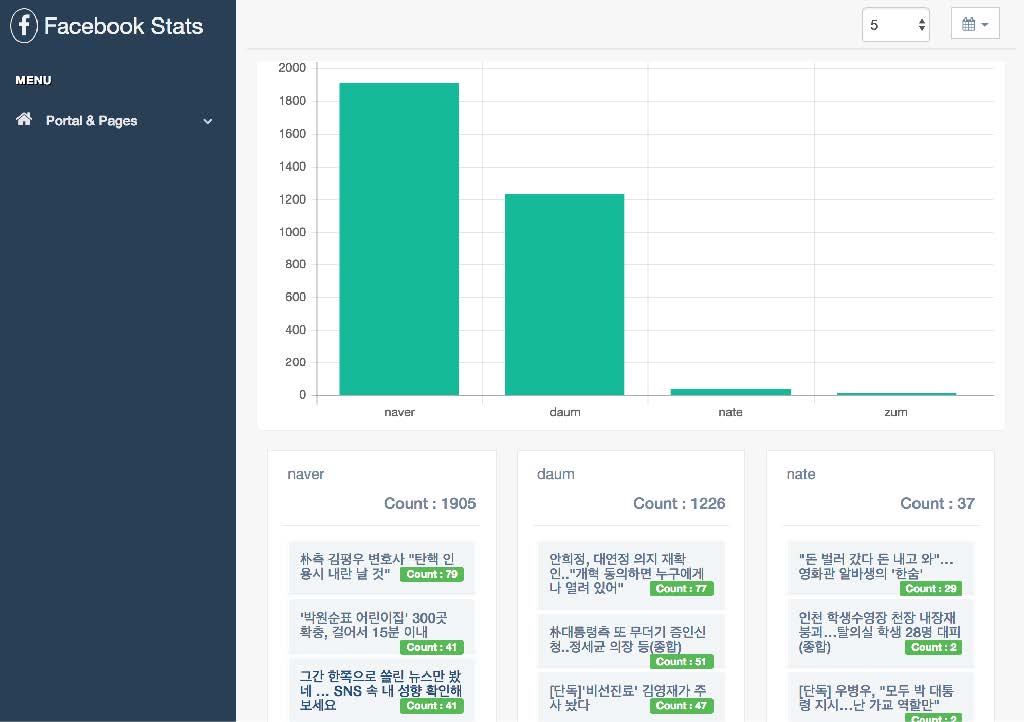Viewport: 1024px width, 722px height.
Task: Click the Count : 1226 total
Action: [x=679, y=503]
